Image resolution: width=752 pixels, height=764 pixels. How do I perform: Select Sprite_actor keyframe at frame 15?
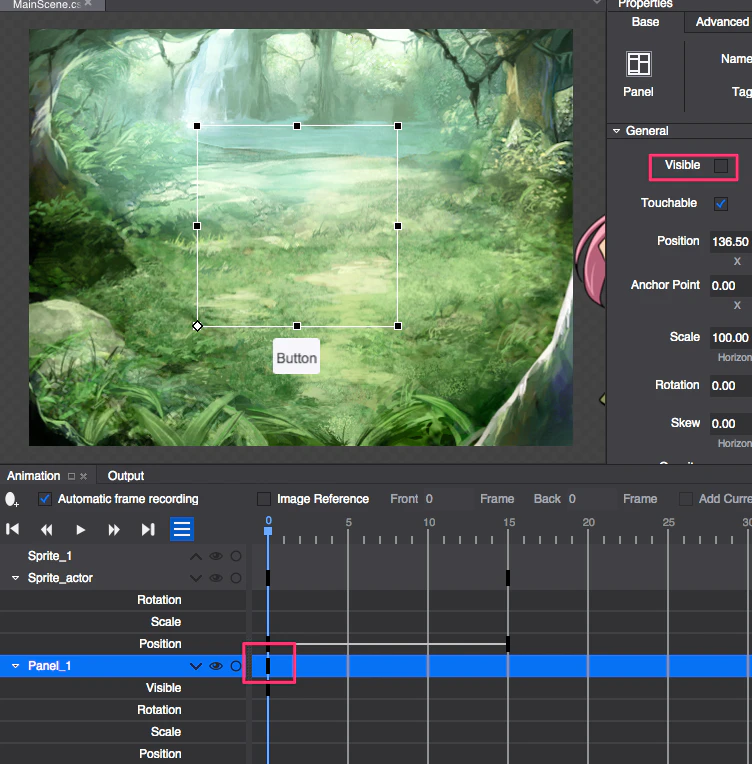click(x=508, y=578)
